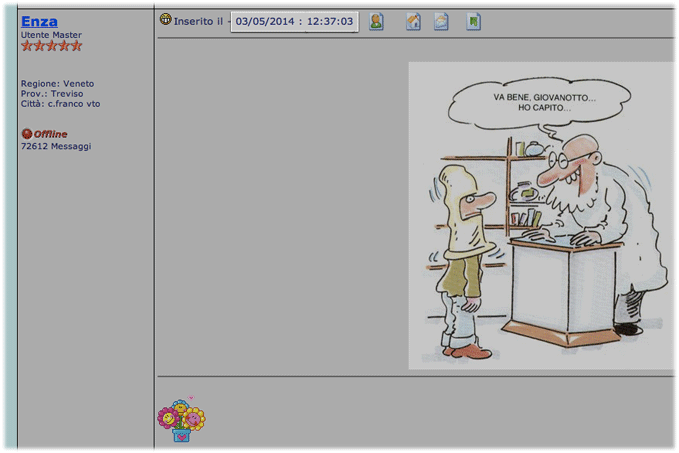
Task: Click the envelope message icon in post header
Action: click(x=441, y=21)
